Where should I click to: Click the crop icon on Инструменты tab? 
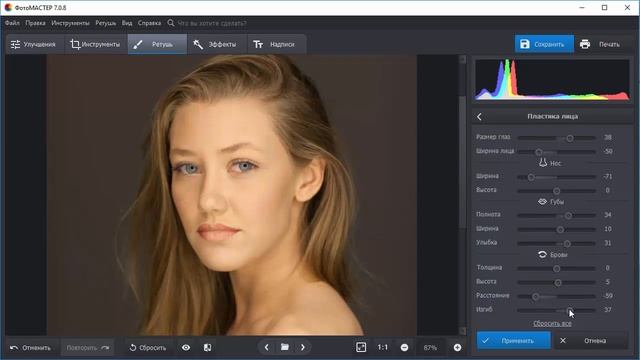pyautogui.click(x=75, y=44)
